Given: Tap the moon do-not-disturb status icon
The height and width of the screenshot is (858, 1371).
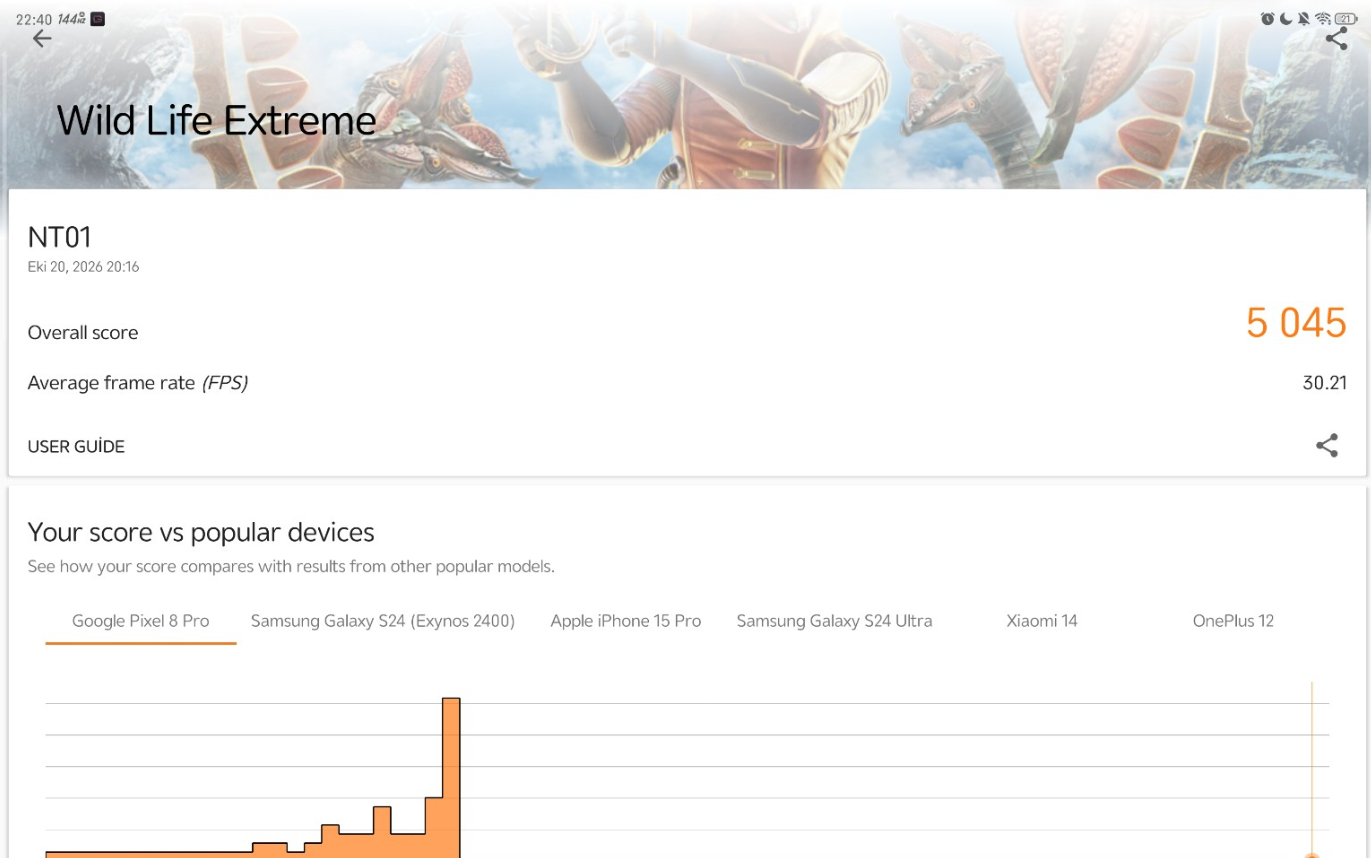Looking at the screenshot, I should (1286, 19).
